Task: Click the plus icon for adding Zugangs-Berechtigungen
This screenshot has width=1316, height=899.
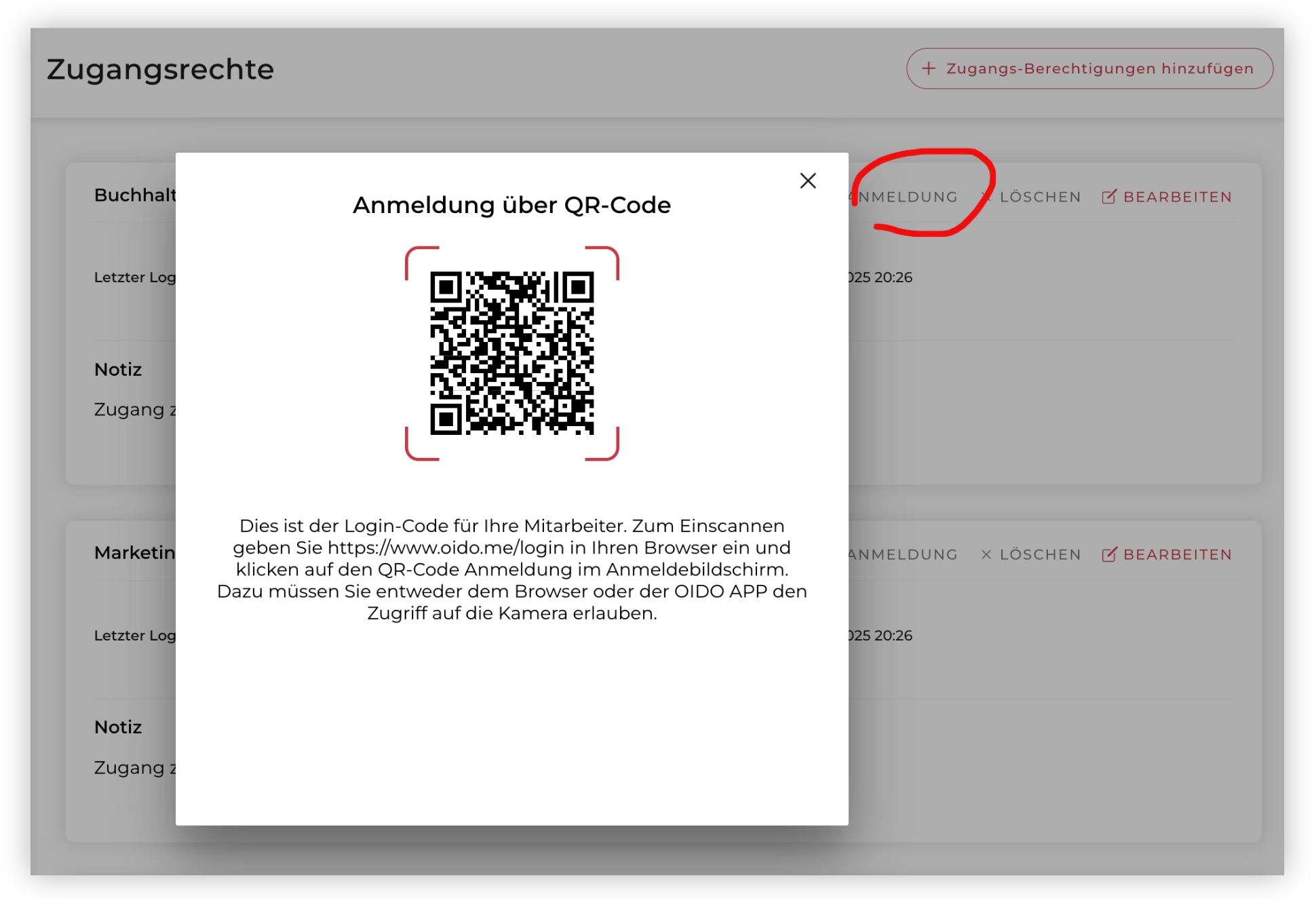Action: (x=929, y=69)
